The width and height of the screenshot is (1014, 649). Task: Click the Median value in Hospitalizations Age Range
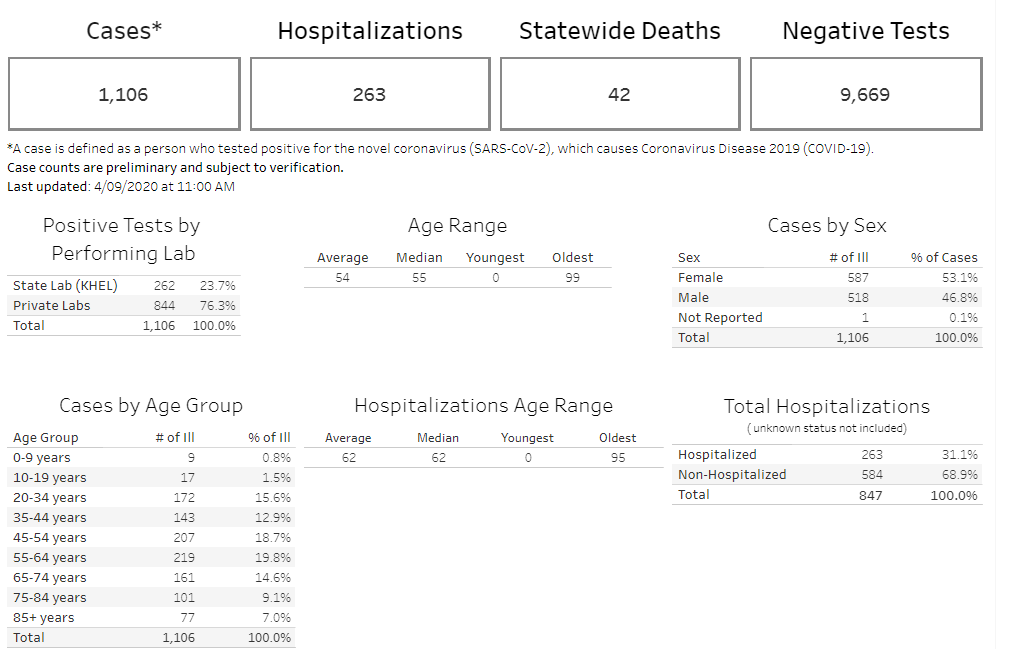tap(438, 457)
